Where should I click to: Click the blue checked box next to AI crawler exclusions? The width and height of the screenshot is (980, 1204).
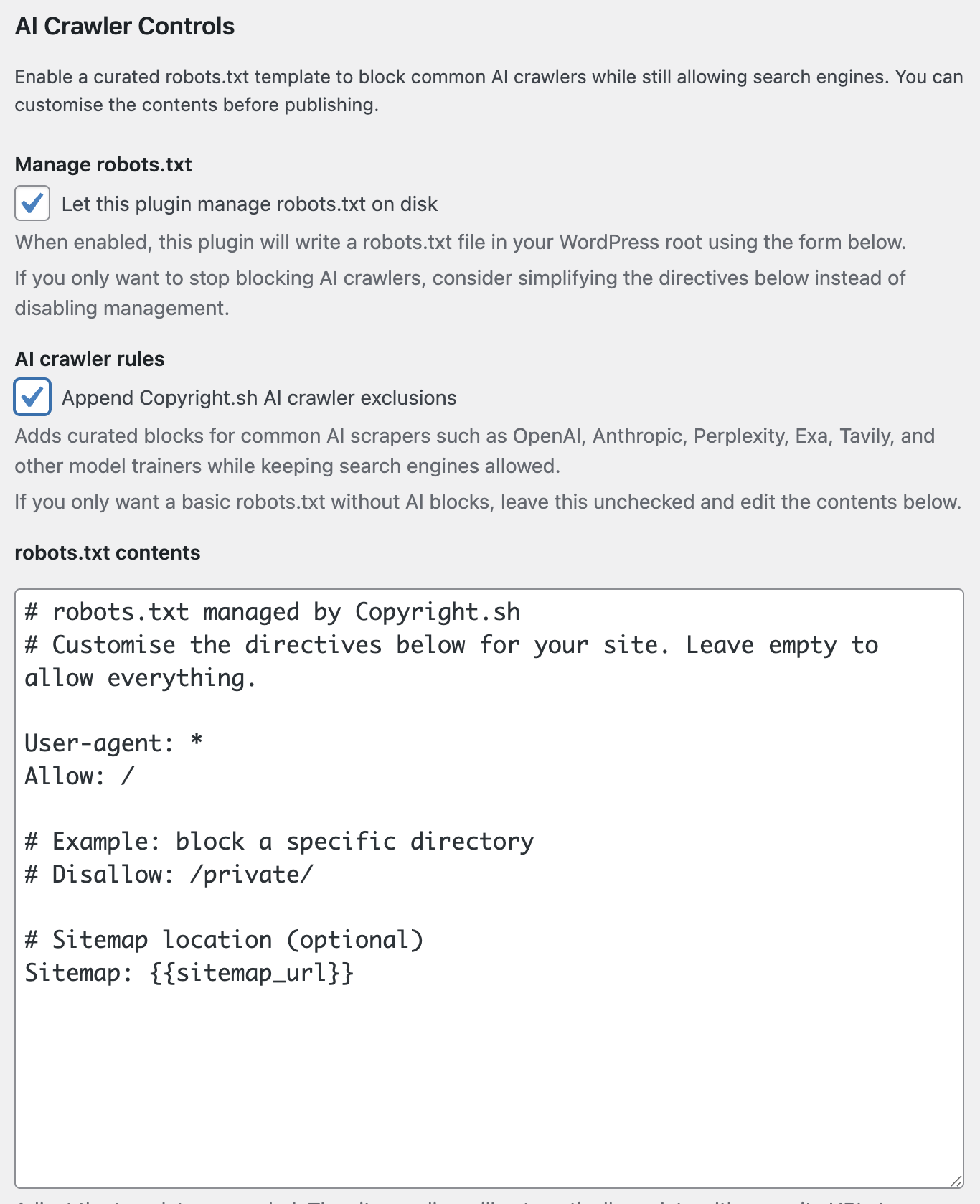32,398
